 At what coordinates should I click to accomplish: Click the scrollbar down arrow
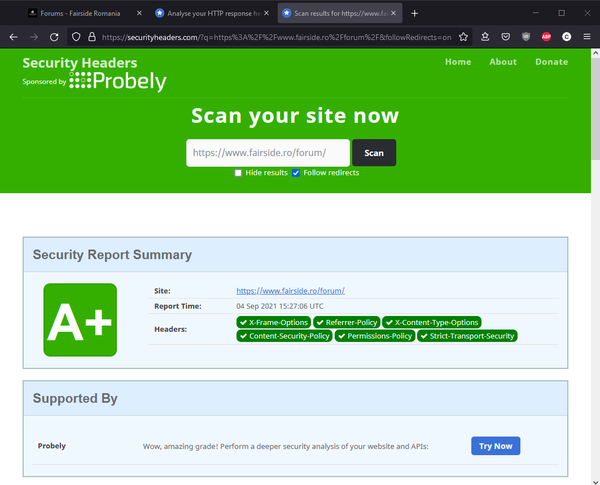[x=595, y=482]
